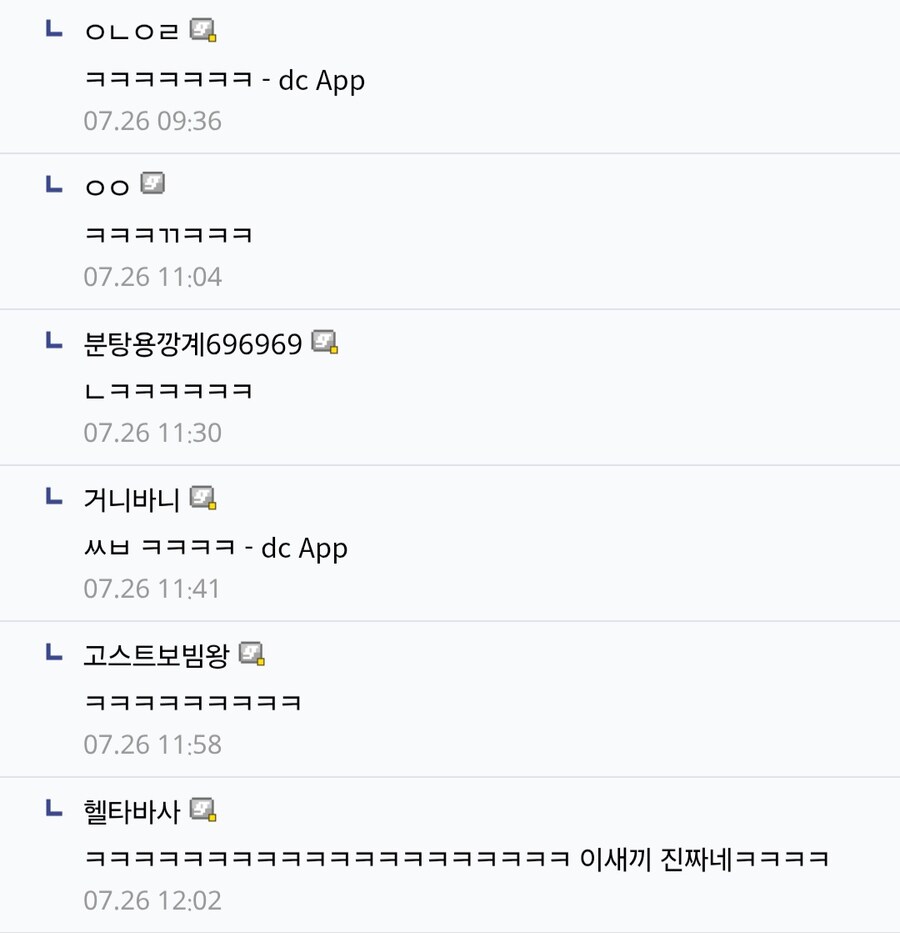Screen dimensions: 900x933
Task: Open the profile of 분탕용깡계696969
Action: pos(192,343)
